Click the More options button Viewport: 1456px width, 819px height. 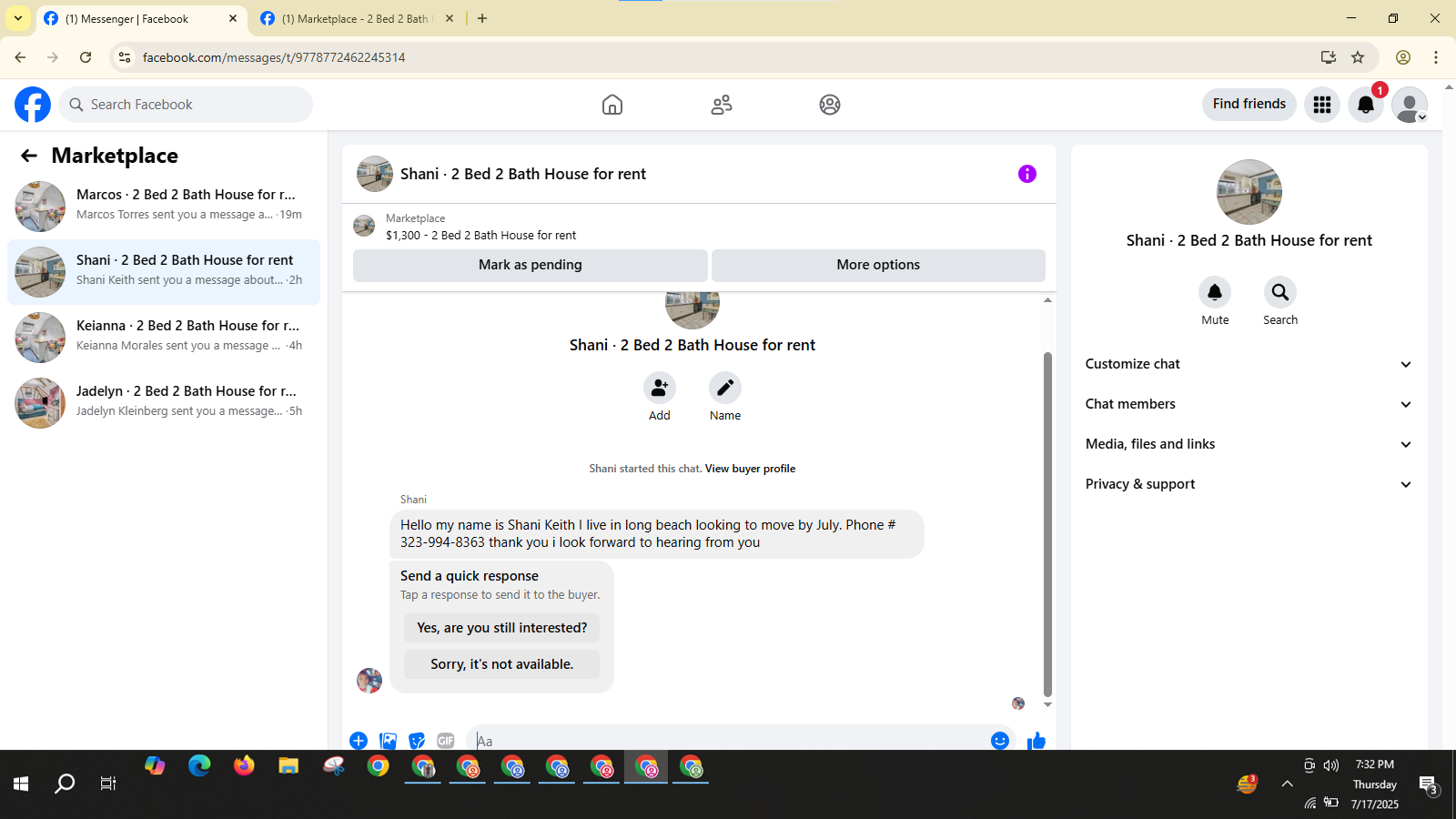tap(878, 265)
